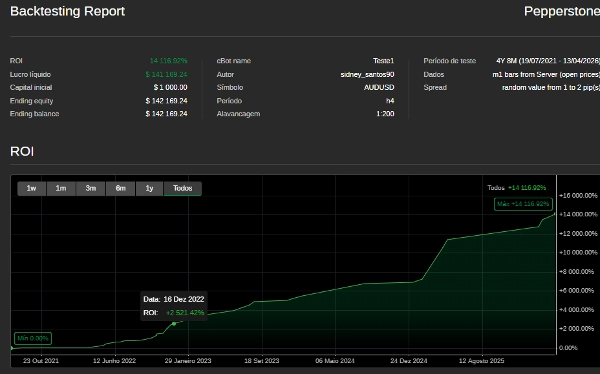Click the Ending balance value
Screen dimensions: 600x374
click(166, 114)
